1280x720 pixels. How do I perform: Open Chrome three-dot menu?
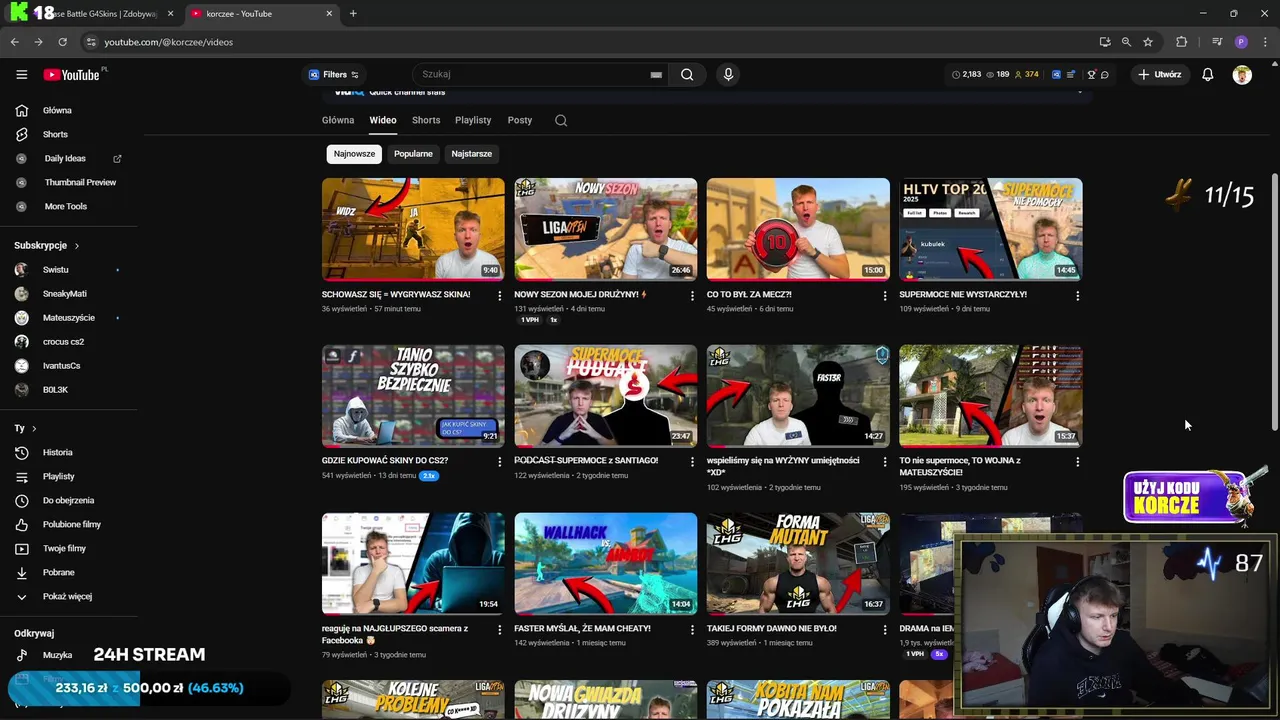1265,42
